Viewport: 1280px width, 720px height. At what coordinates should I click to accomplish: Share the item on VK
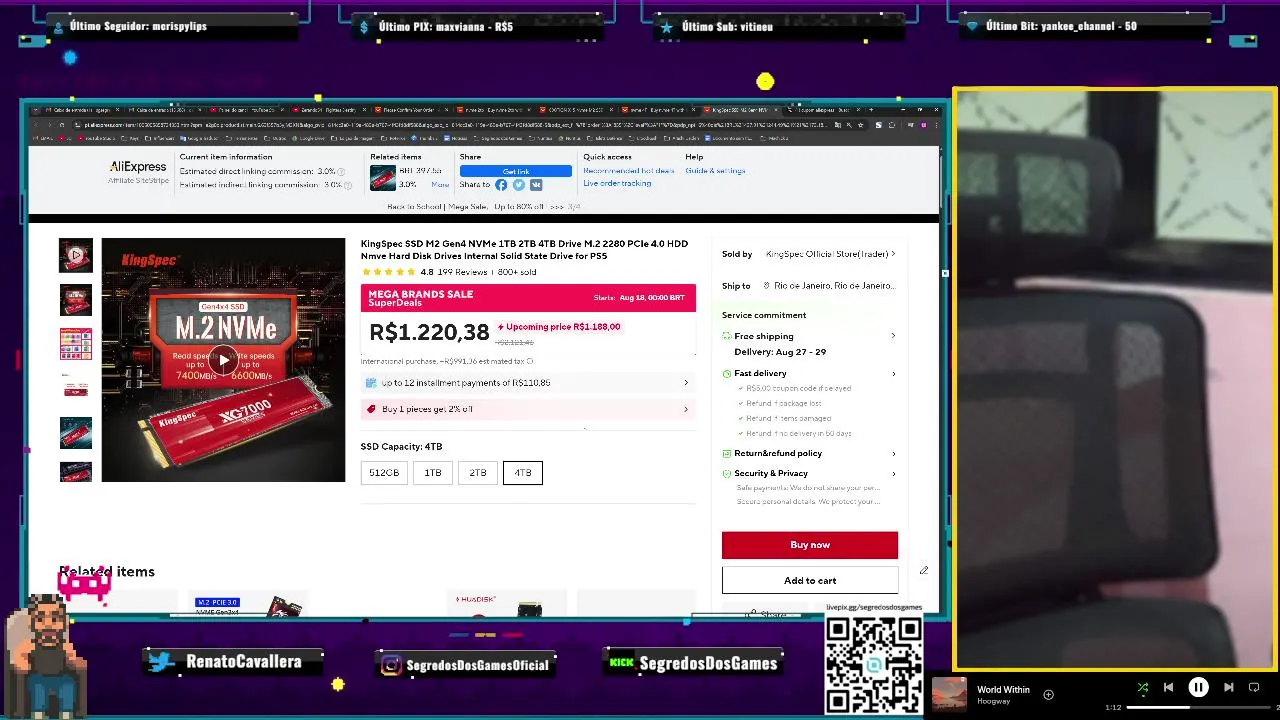[536, 185]
